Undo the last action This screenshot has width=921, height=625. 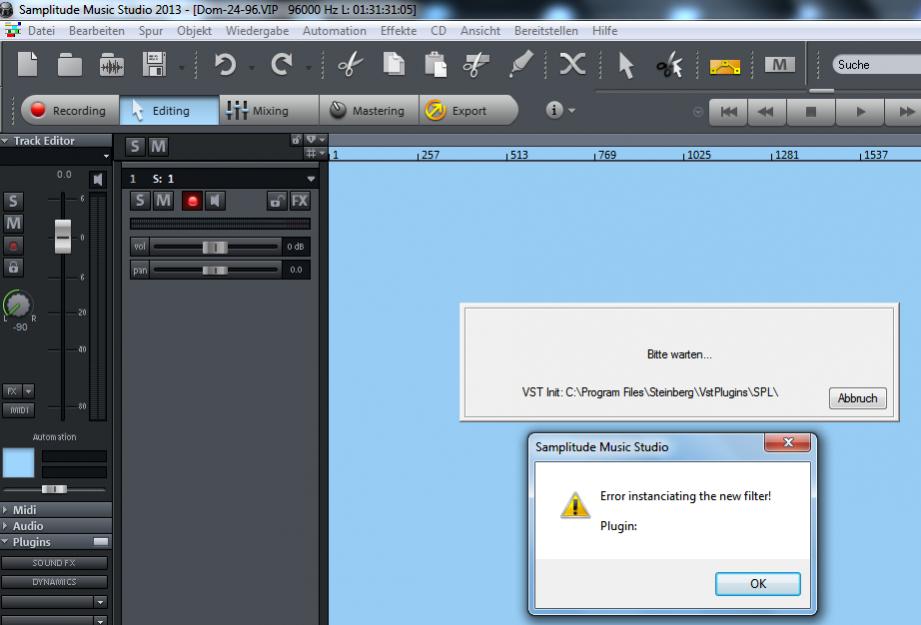(225, 64)
